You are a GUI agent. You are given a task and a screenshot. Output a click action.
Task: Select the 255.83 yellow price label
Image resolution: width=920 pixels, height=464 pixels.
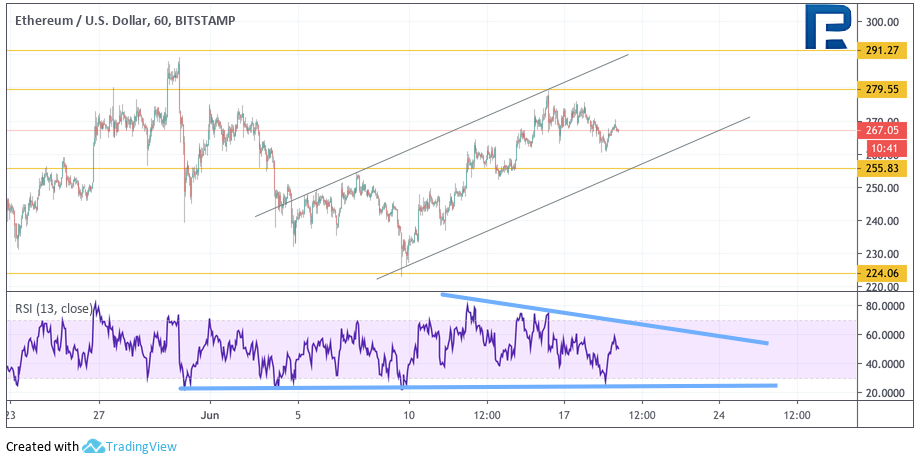(x=885, y=168)
